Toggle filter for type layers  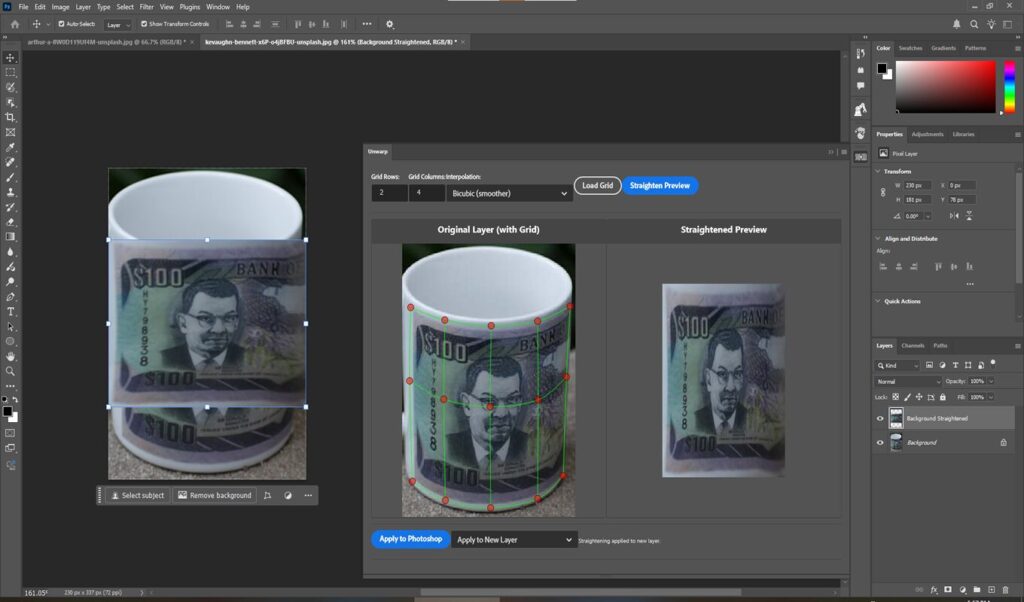click(955, 365)
